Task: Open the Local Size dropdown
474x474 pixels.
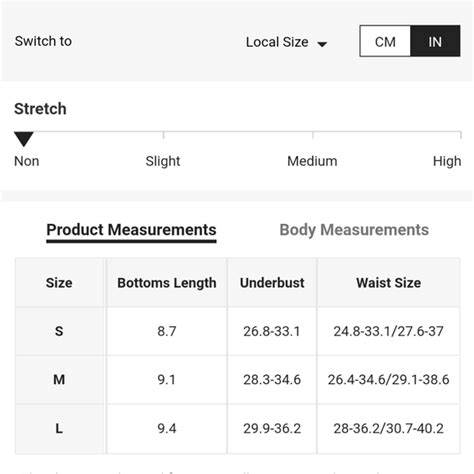Action: [286, 42]
